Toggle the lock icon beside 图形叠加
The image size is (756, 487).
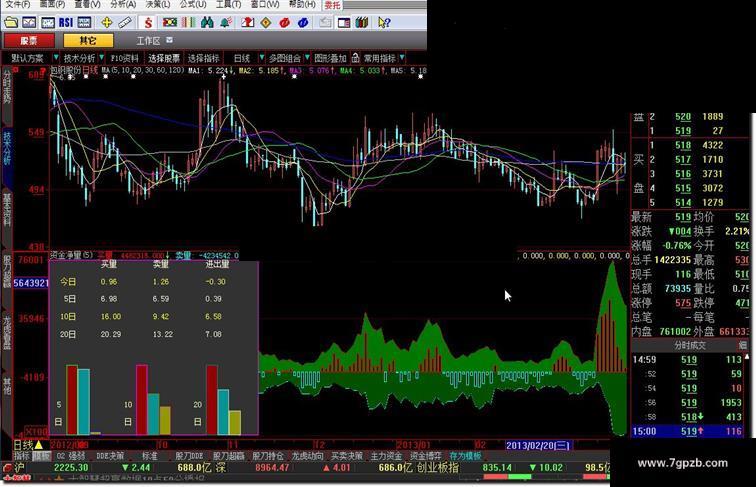pos(355,58)
